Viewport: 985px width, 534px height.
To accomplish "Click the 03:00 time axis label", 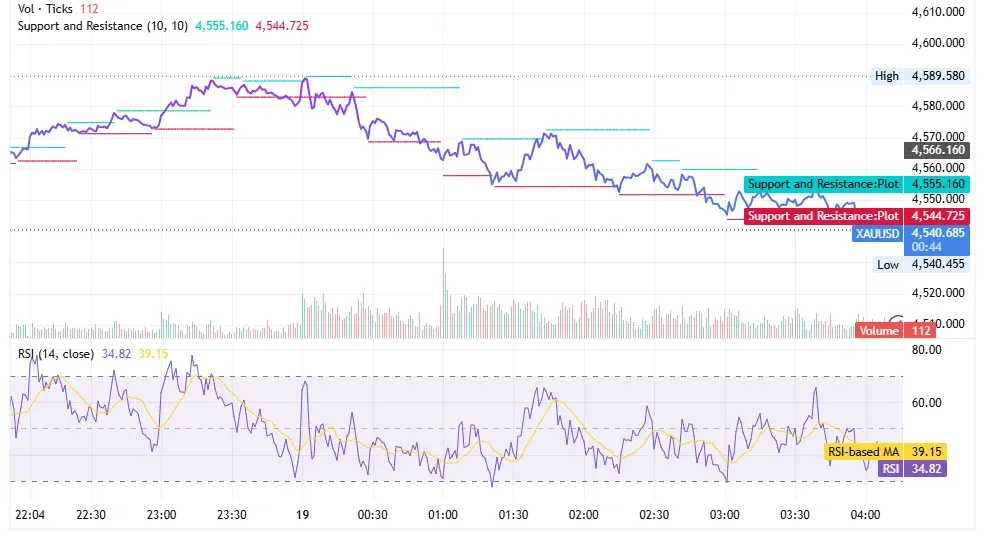I will [x=724, y=515].
